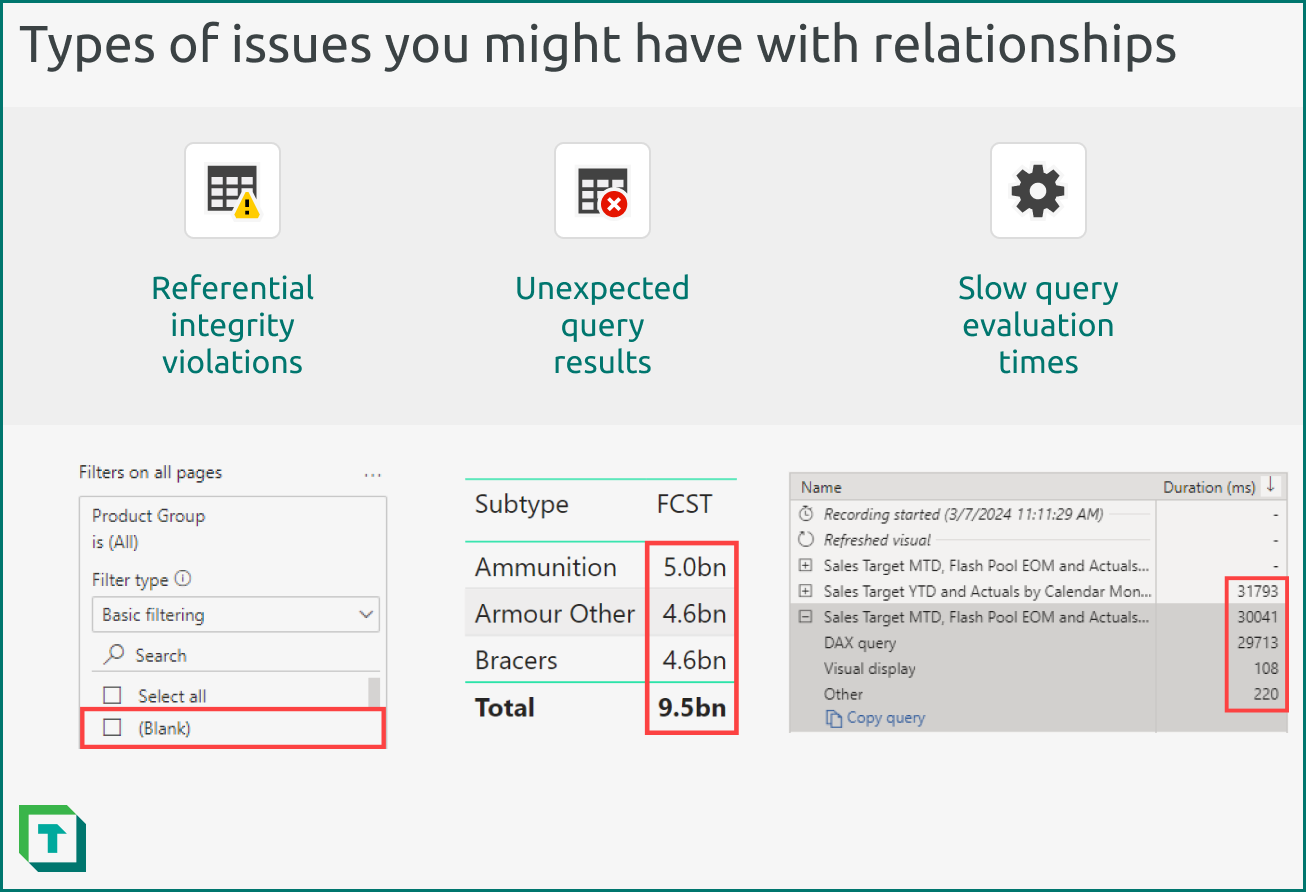This screenshot has height=892, width=1306.
Task: Click the Copy query link
Action: point(884,717)
